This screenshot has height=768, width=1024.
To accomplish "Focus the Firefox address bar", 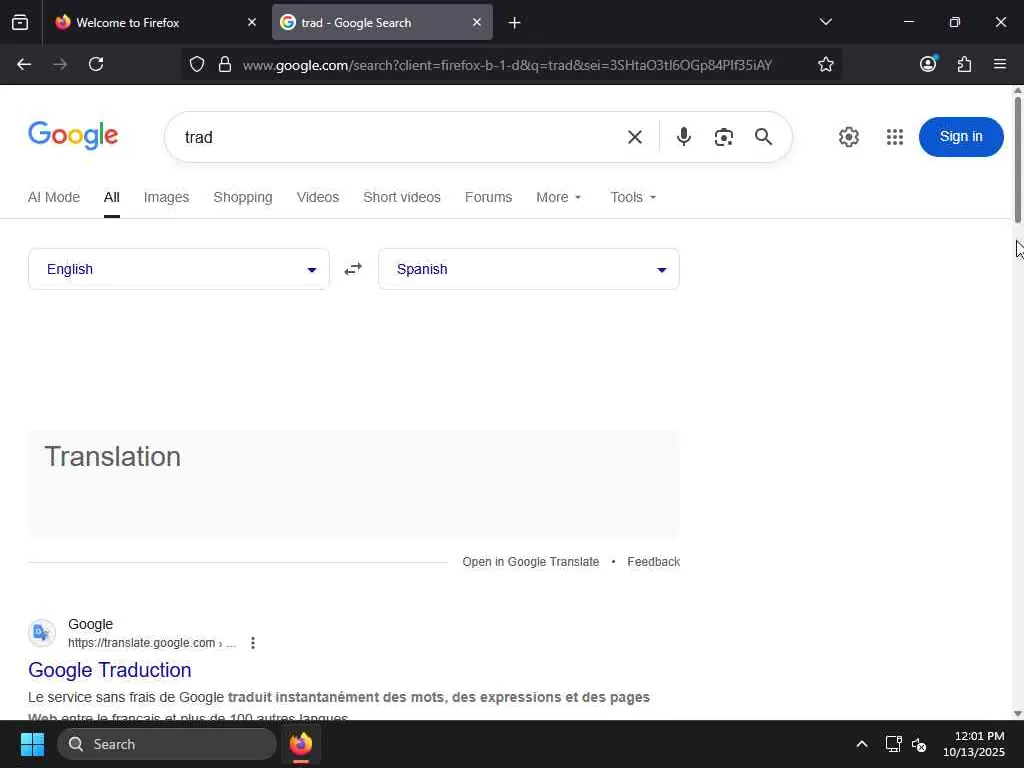I will 507,65.
